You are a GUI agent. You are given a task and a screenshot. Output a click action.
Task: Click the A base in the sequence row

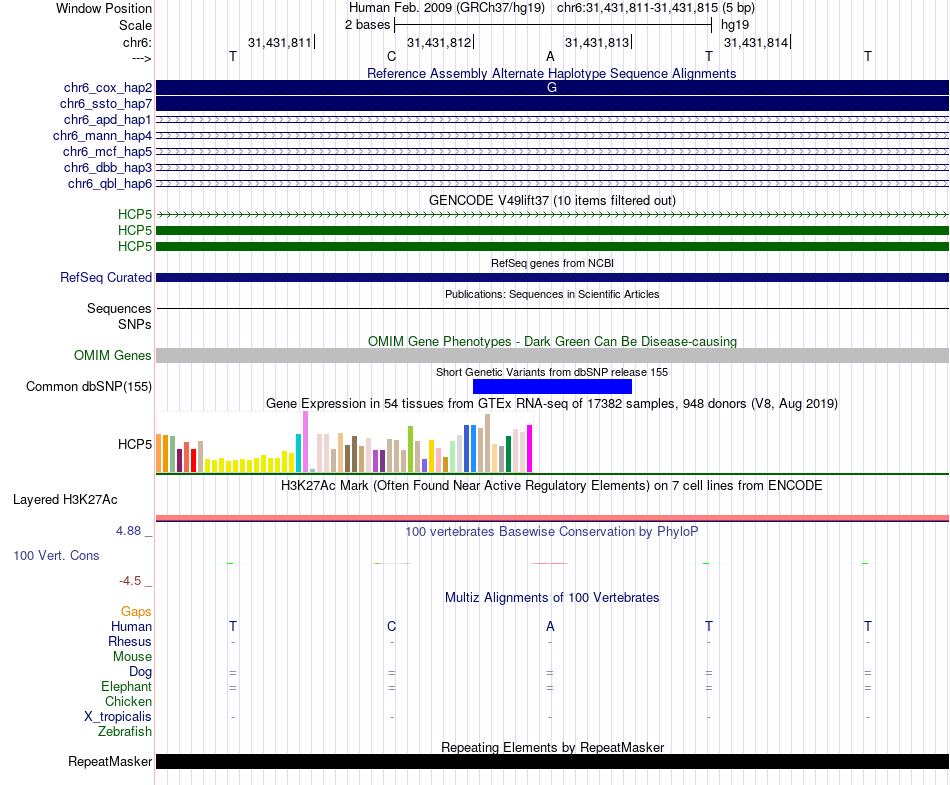click(x=550, y=56)
